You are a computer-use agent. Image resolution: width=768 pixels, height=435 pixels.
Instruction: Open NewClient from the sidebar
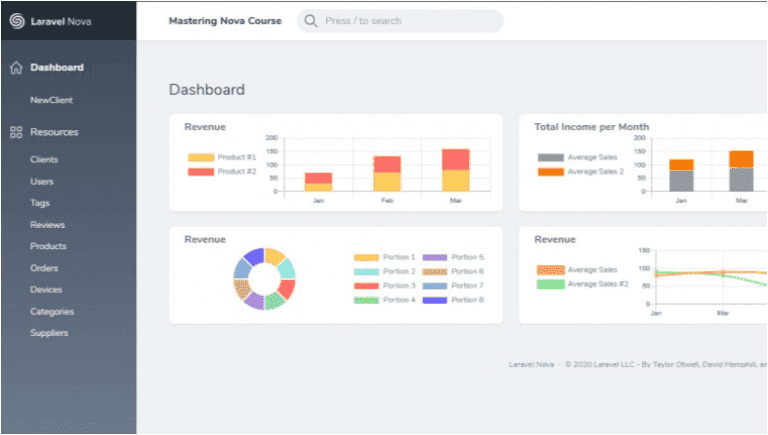coord(51,100)
